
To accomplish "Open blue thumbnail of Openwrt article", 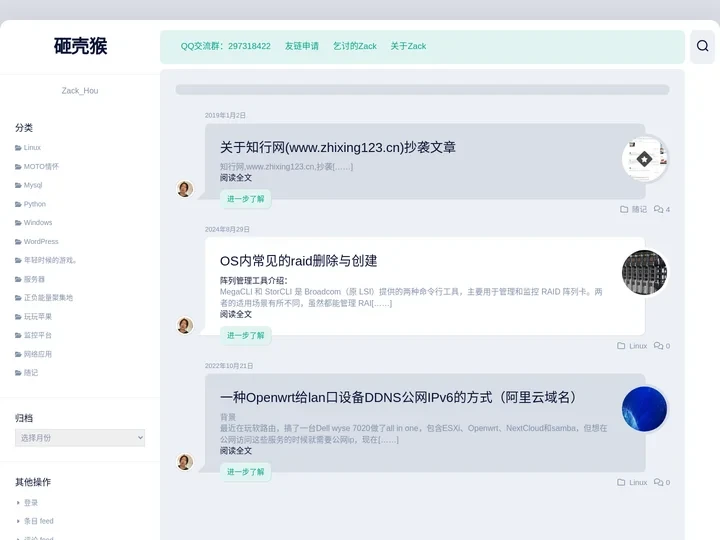I will [644, 409].
